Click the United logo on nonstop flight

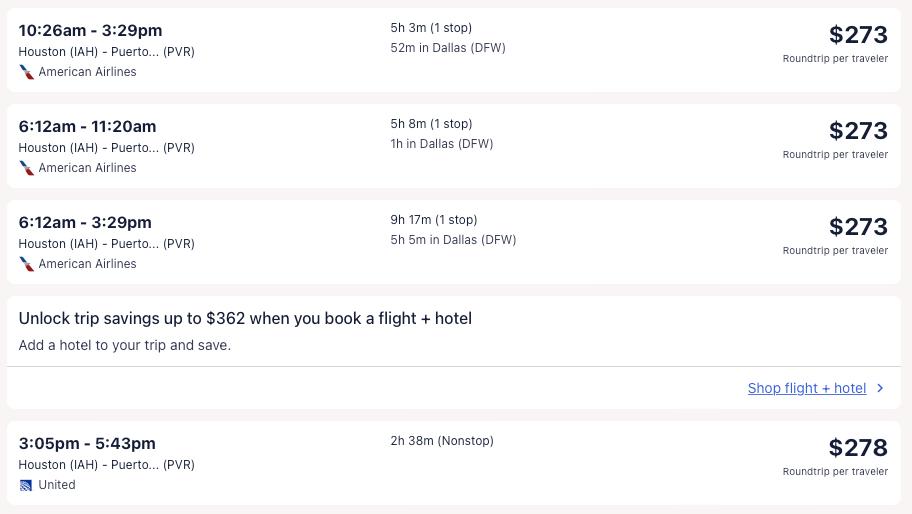[26, 485]
